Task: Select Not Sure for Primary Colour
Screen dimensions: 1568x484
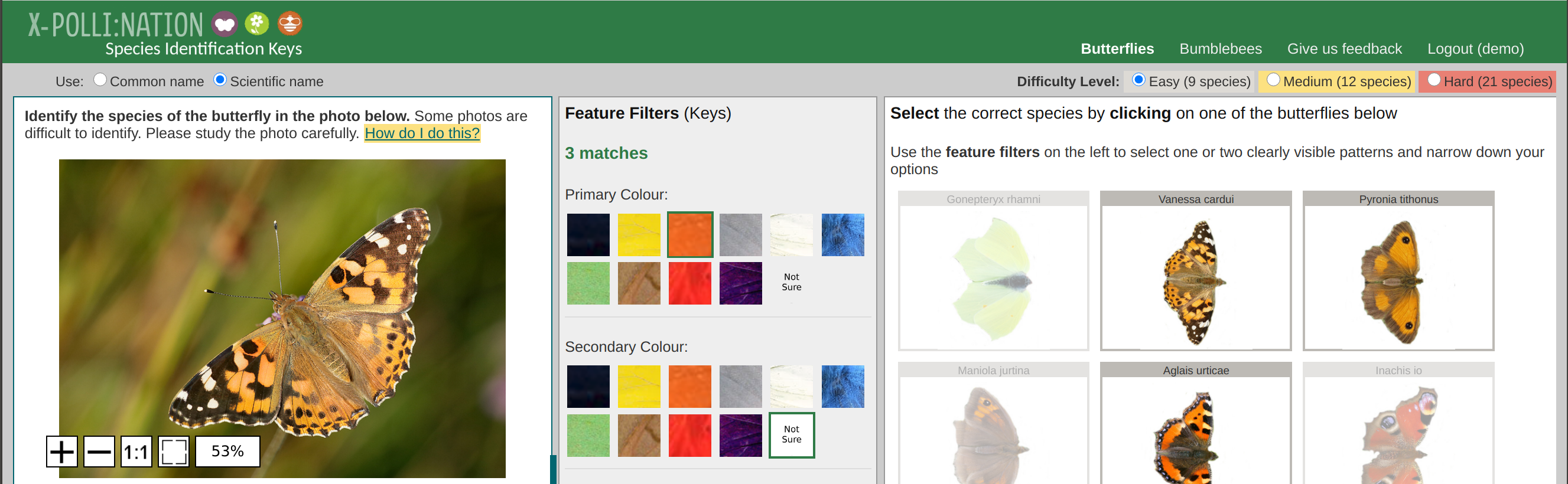Action: pos(791,283)
